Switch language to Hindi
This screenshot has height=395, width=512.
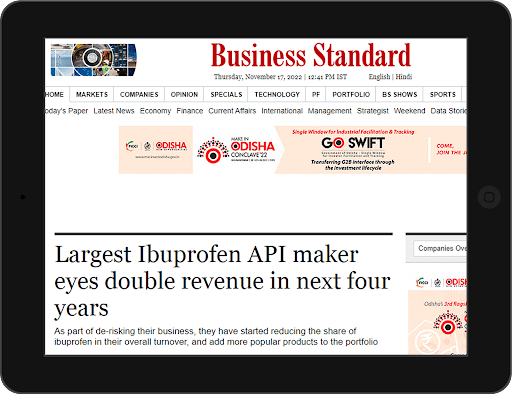coord(404,77)
